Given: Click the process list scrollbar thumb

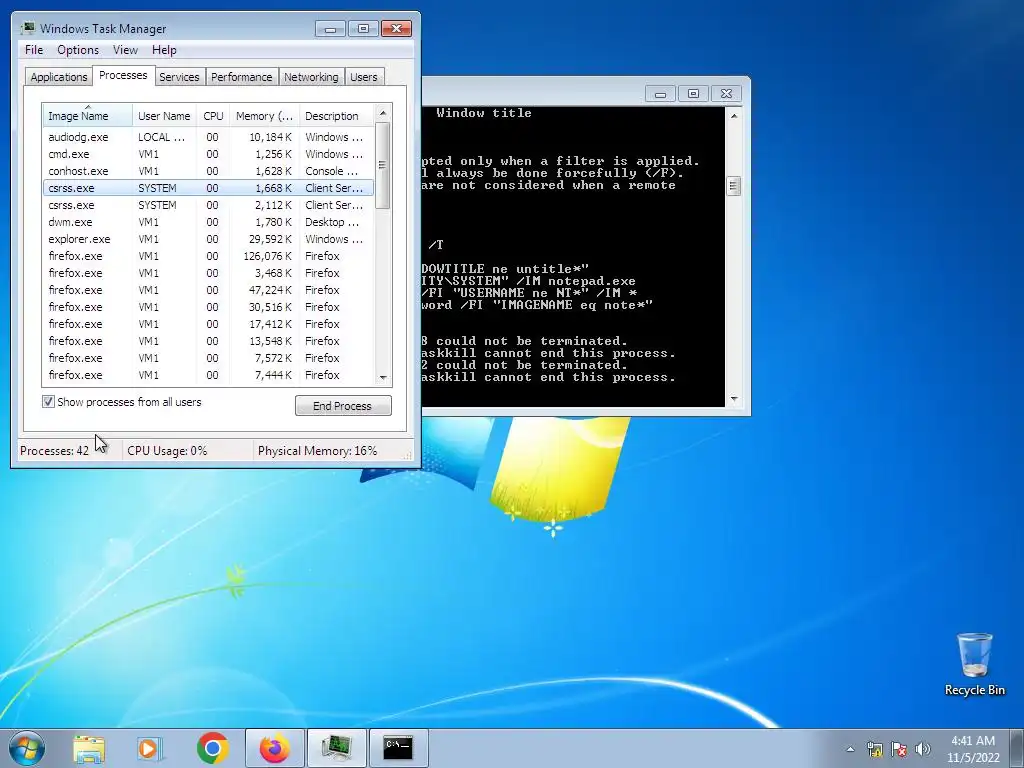Looking at the screenshot, I should [x=383, y=165].
